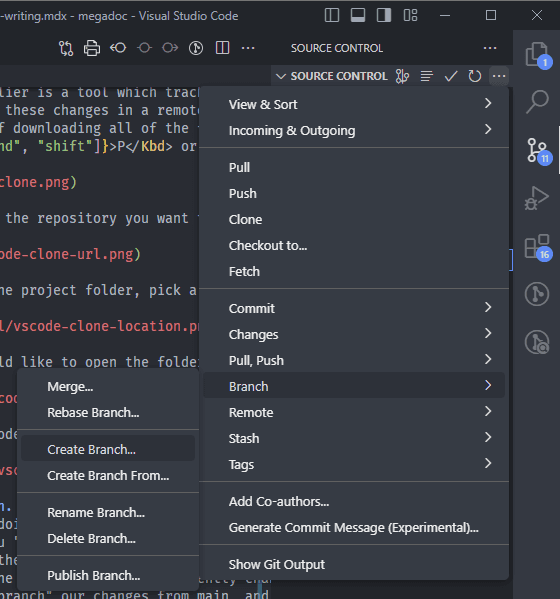
Task: Choose Clone in the git menu
Action: [354, 219]
